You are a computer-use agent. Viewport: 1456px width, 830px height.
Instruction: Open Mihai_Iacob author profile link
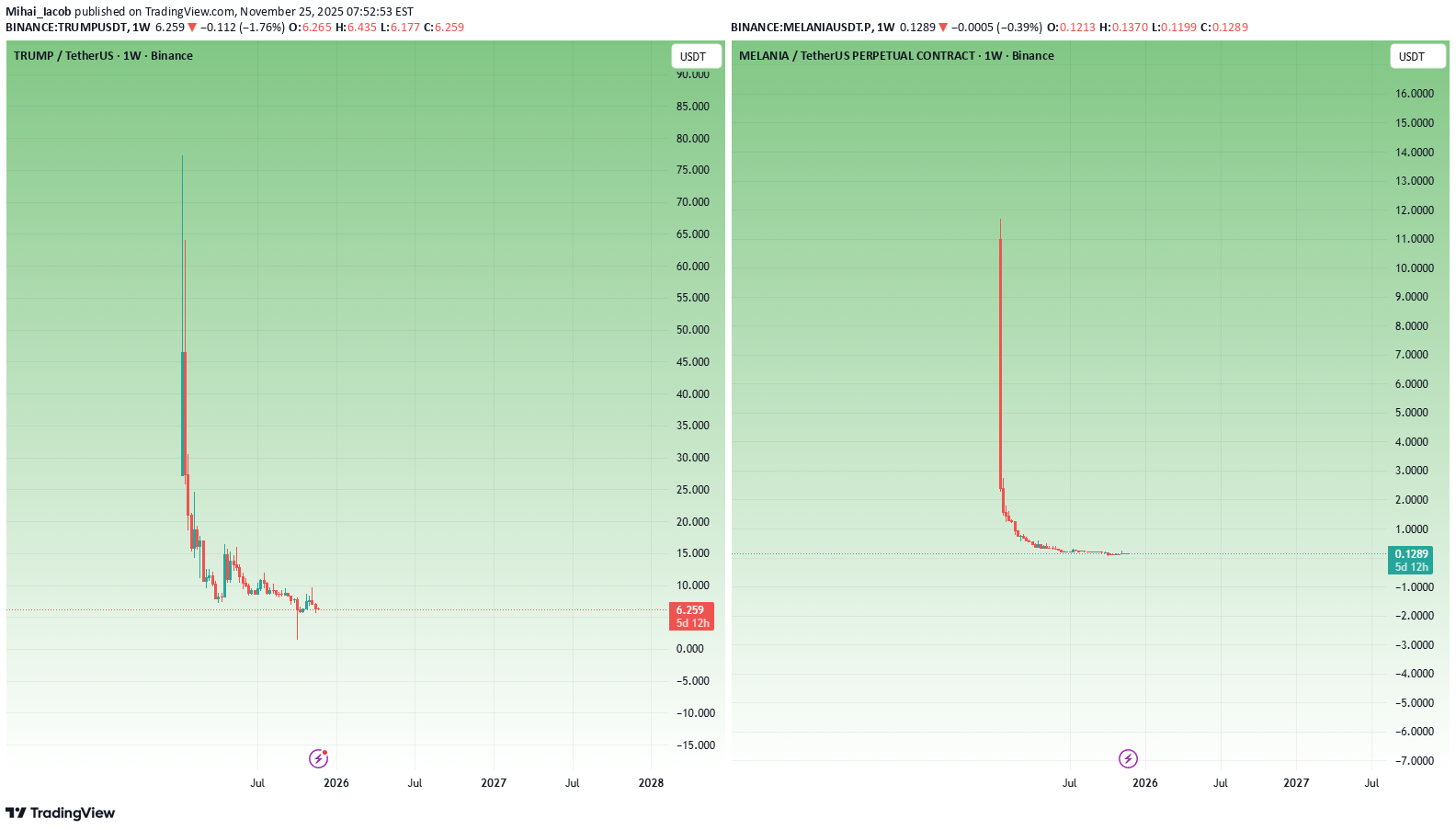(39, 12)
